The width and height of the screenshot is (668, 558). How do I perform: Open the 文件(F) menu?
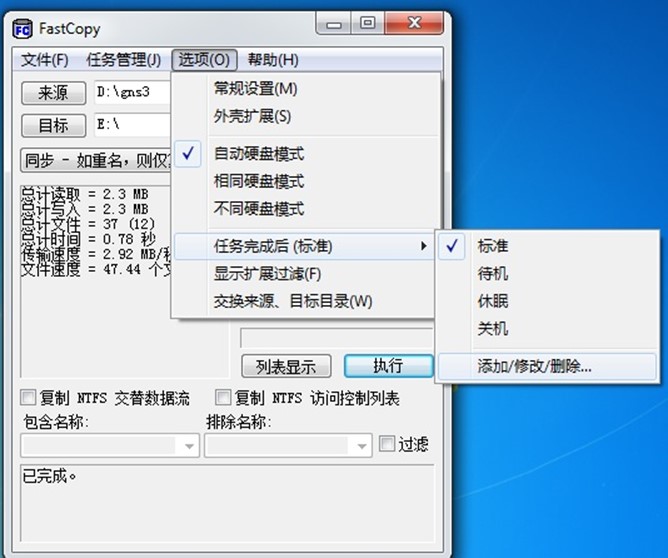(x=45, y=60)
